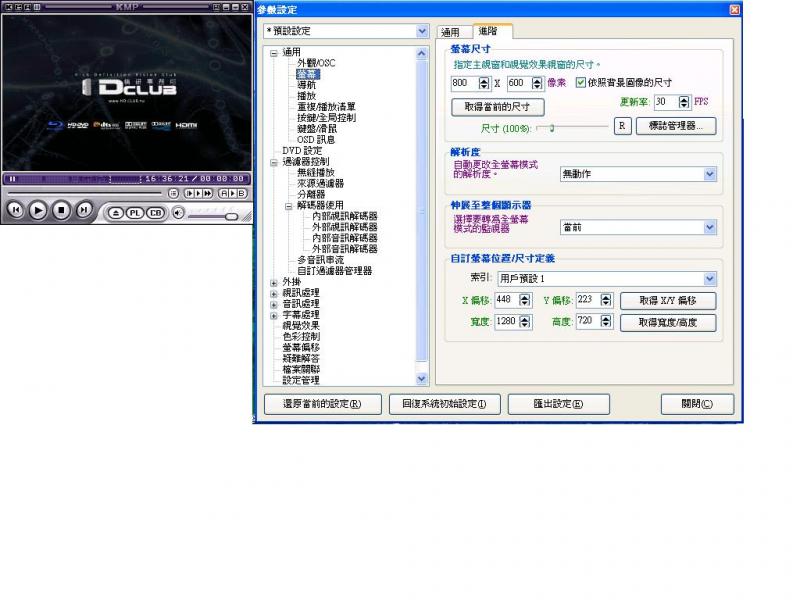Select 導航 in the settings tree
This screenshot has width=800, height=600.
pos(307,85)
